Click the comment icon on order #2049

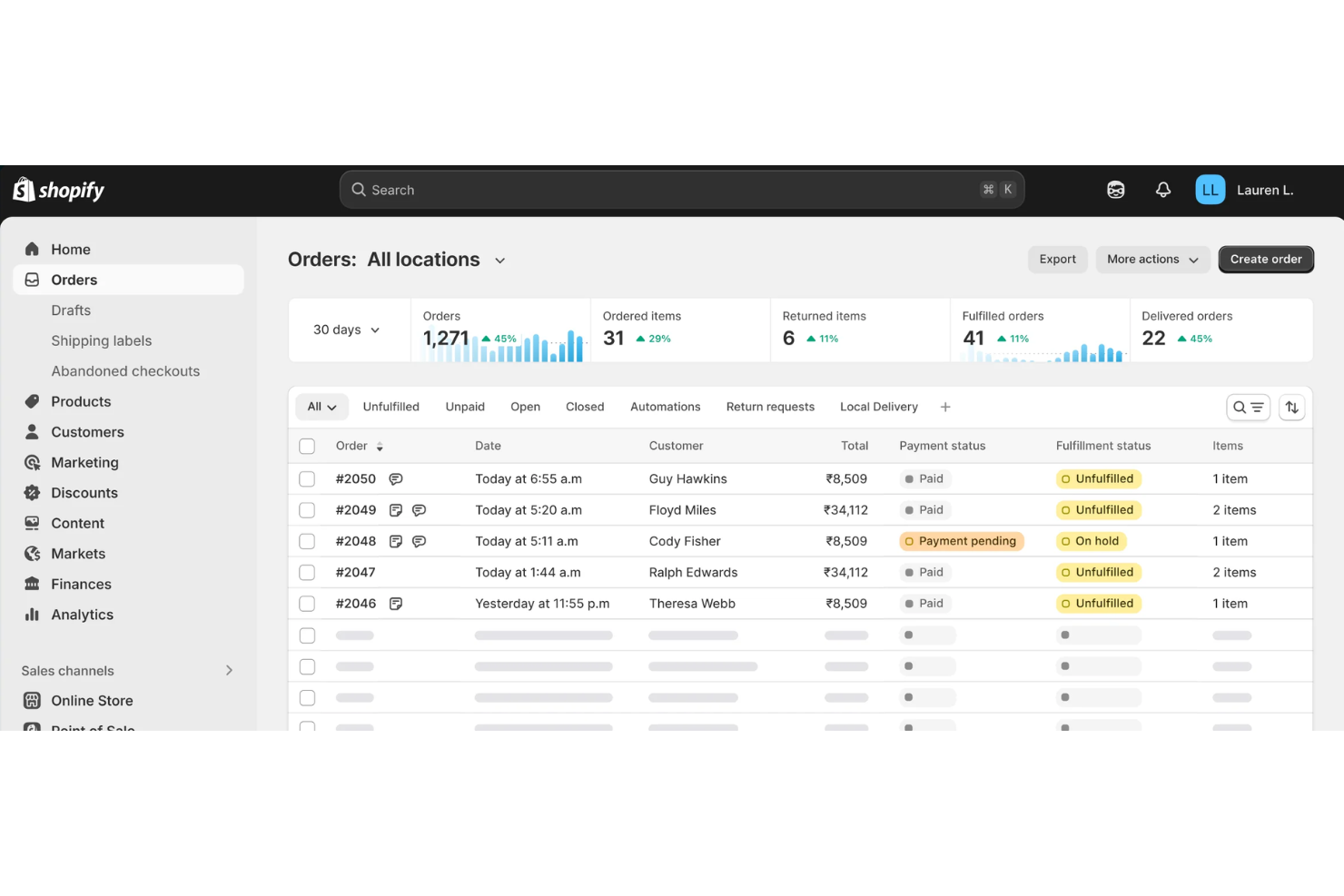point(419,509)
